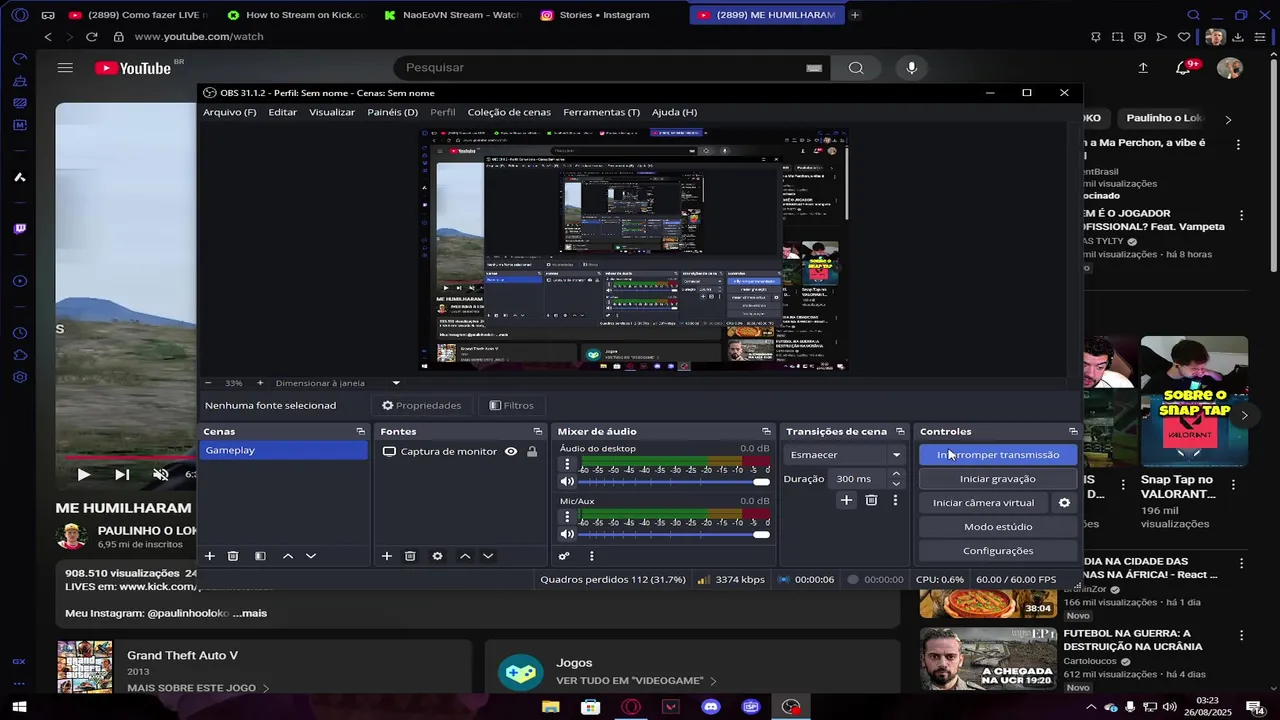This screenshot has height=720, width=1280.
Task: Toggle visibility of Captura de monitor source
Action: pos(511,452)
